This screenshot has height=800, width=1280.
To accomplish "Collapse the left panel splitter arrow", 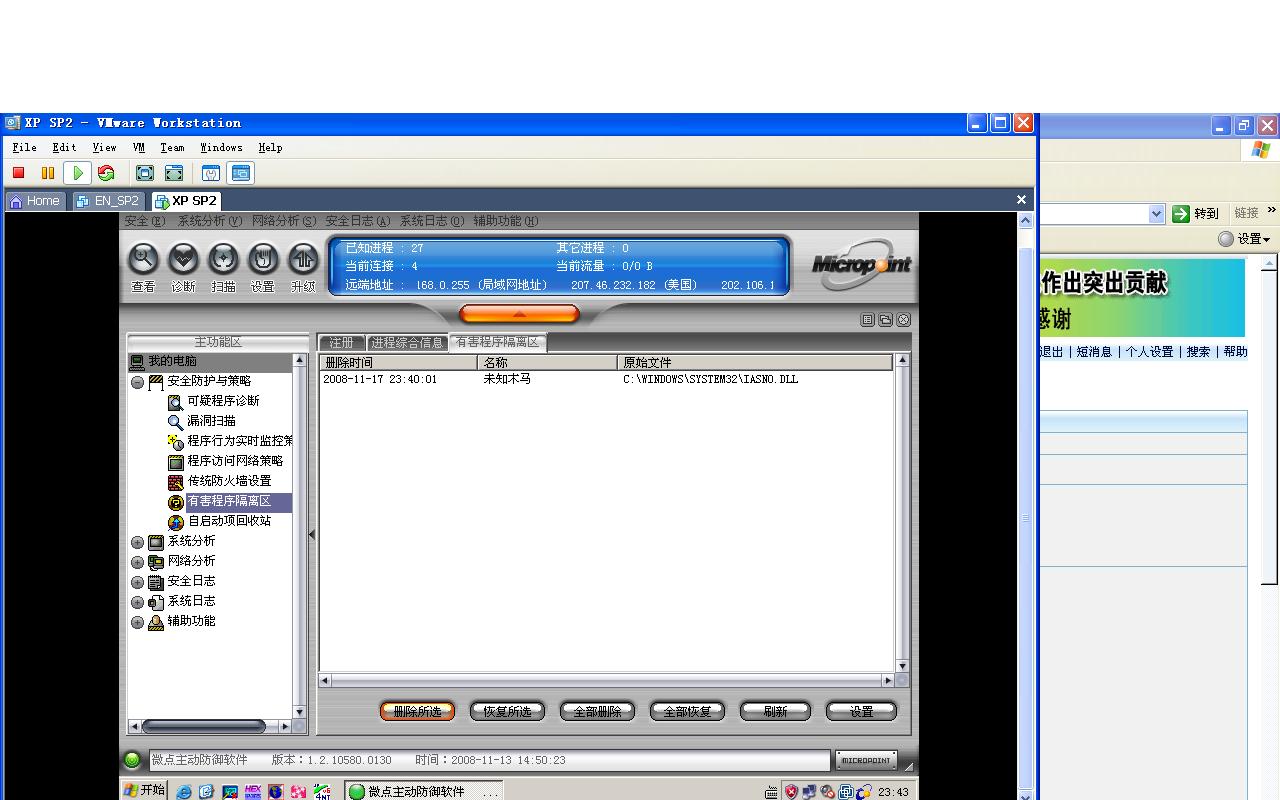I will (312, 534).
